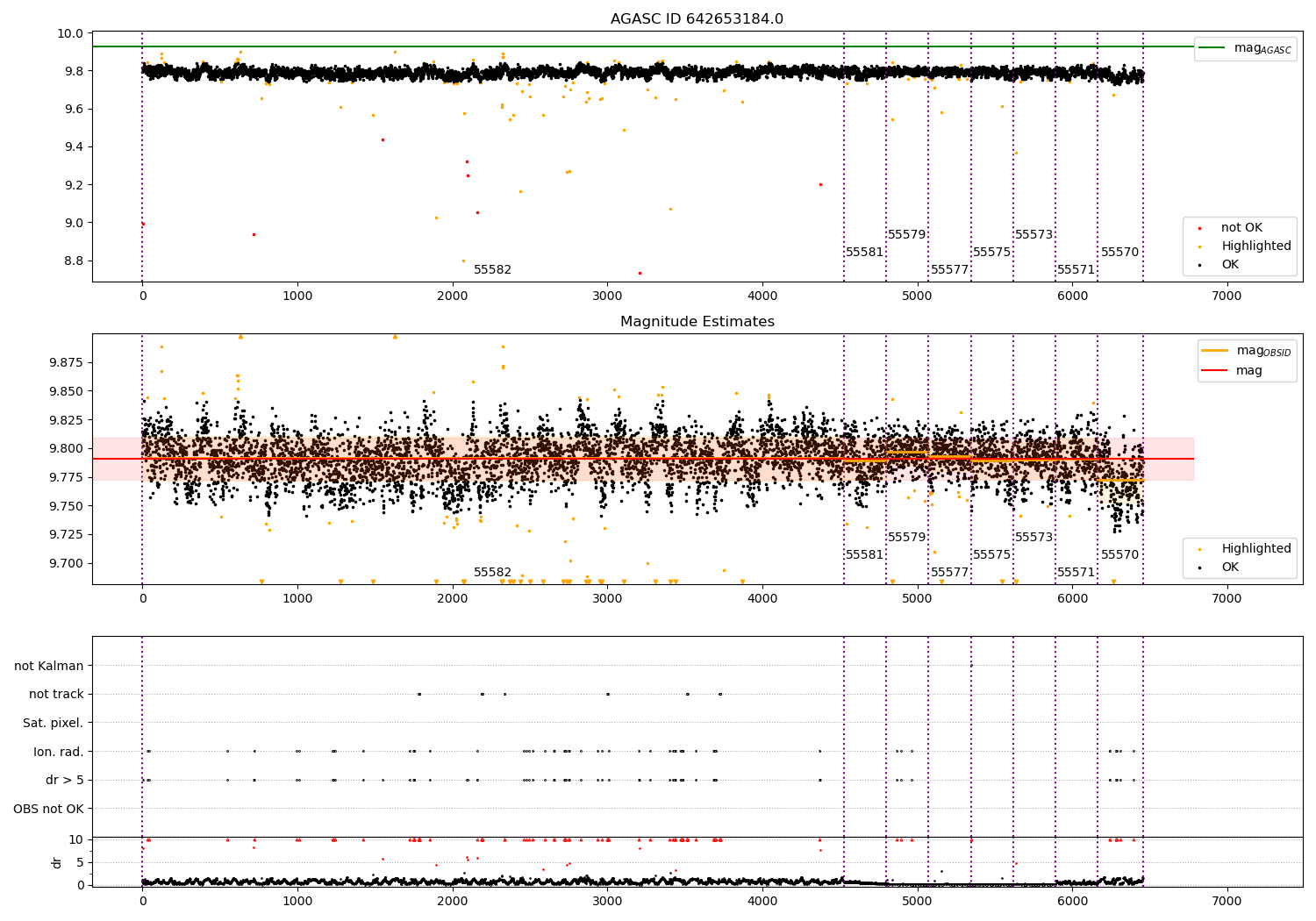Click obsid label 55575 in Magnitude Estimates plot
The height and width of the screenshot is (921, 1316).
click(991, 555)
